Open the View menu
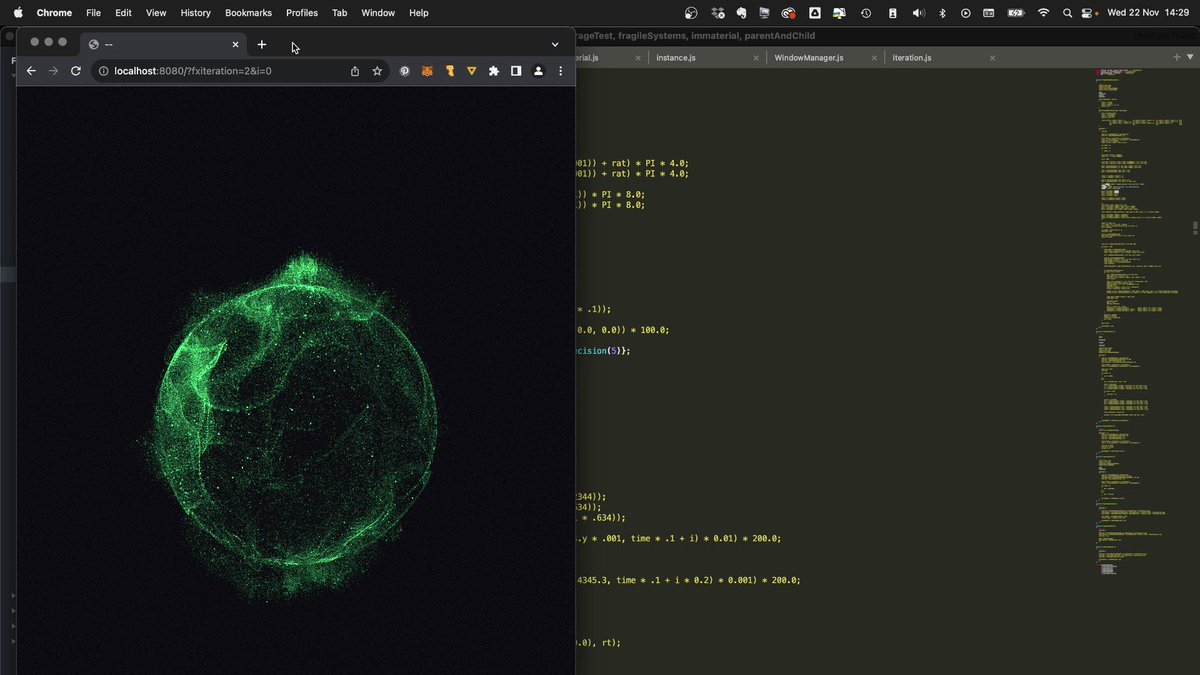1200x675 pixels. pyautogui.click(x=156, y=13)
